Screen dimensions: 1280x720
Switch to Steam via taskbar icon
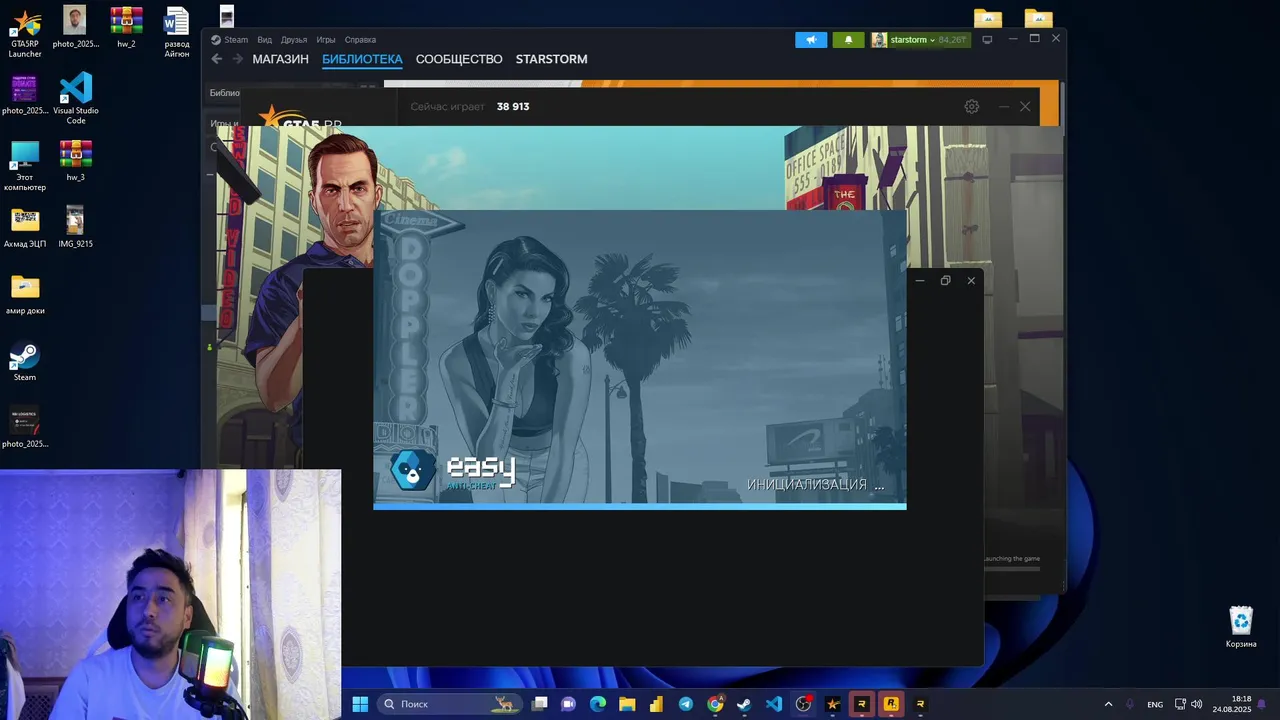pyautogui.click(x=744, y=704)
